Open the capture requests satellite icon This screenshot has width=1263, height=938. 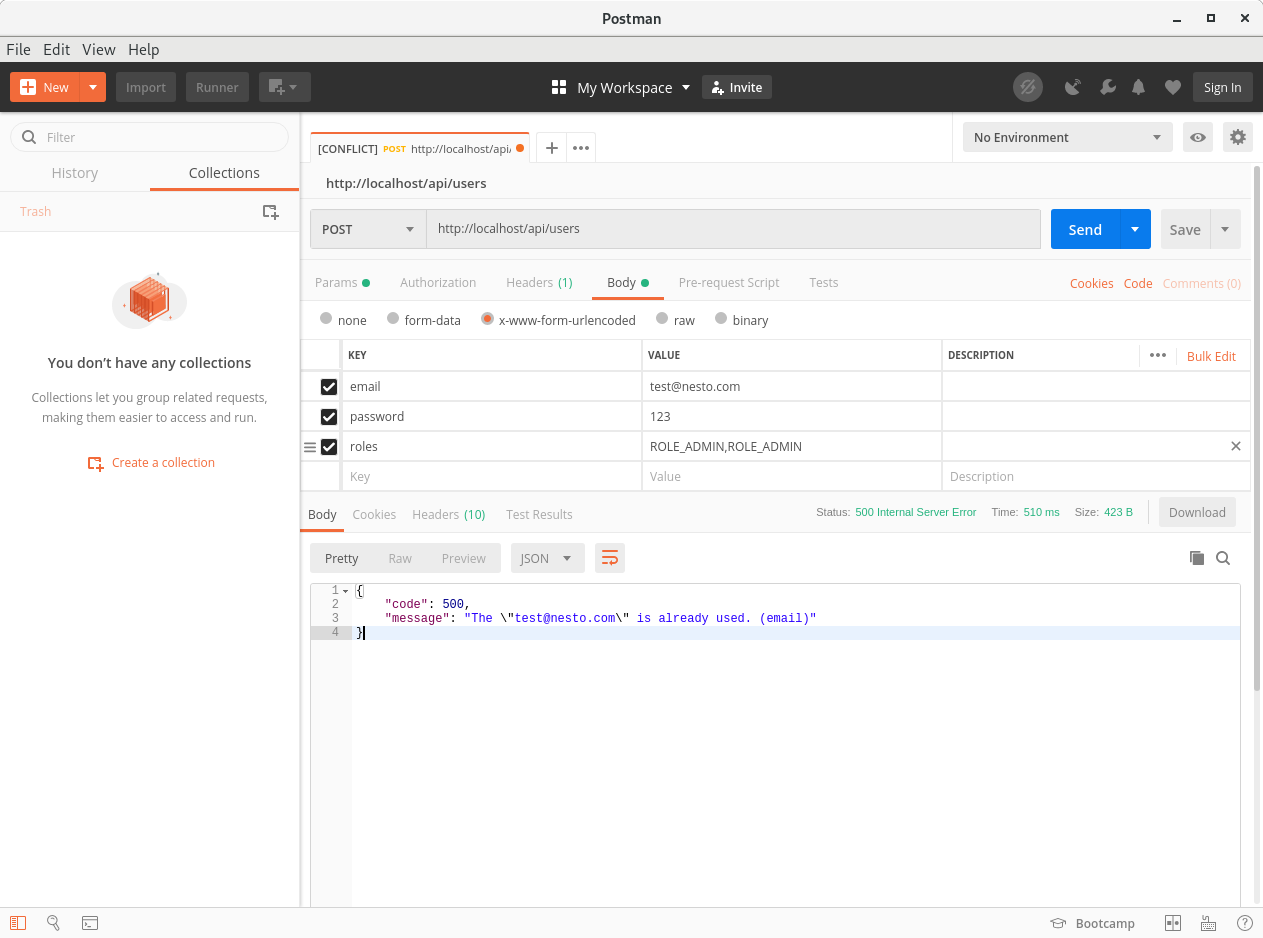[x=1073, y=87]
